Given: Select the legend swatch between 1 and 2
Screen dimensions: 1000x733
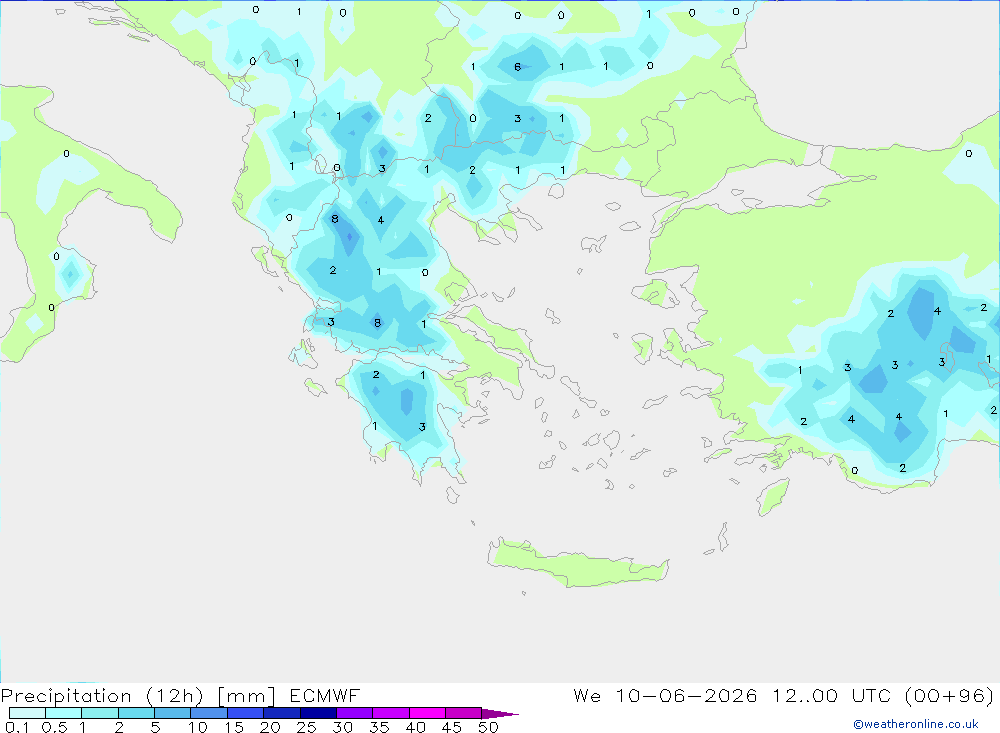Looking at the screenshot, I should (x=99, y=713).
